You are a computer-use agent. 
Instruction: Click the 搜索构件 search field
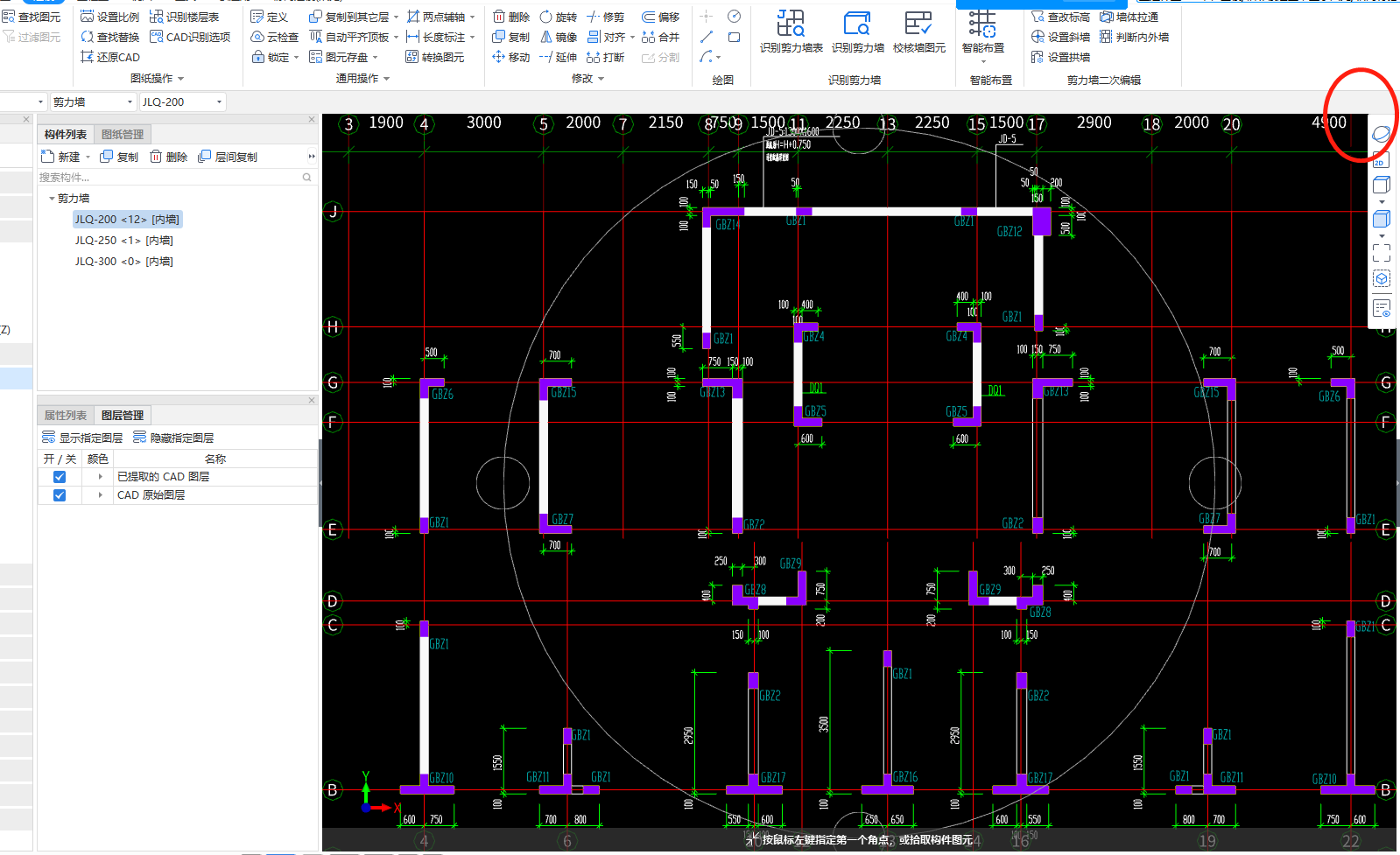pos(175,178)
